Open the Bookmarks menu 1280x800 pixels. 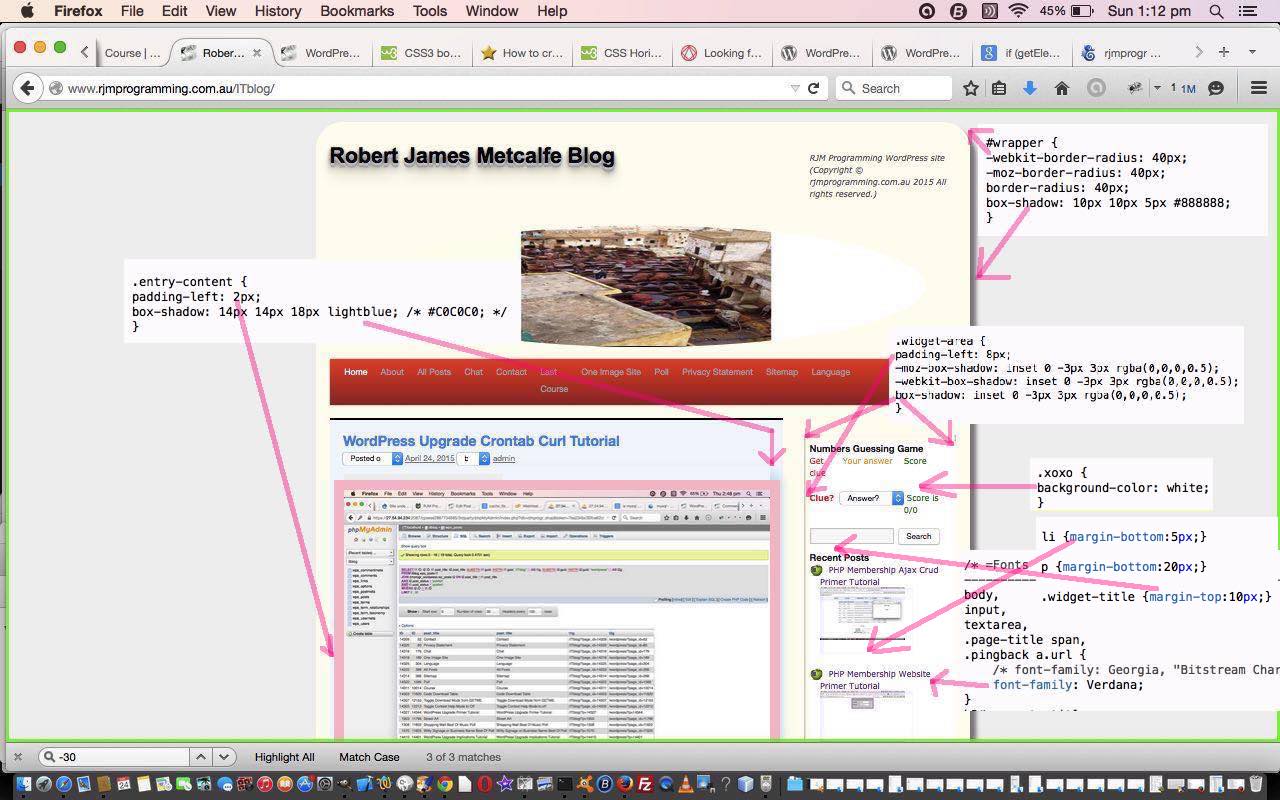(357, 11)
